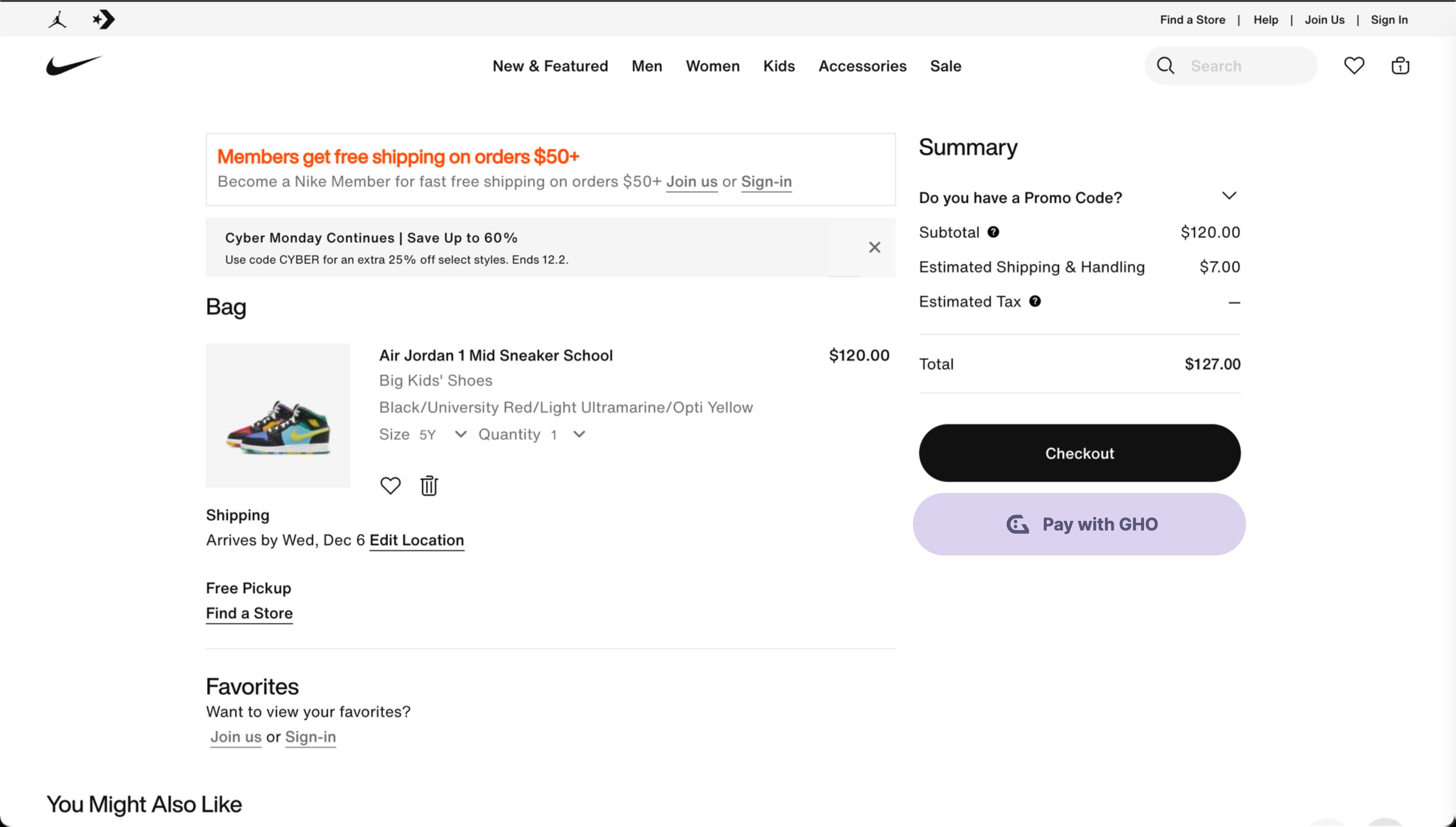Viewport: 1456px width, 827px height.
Task: Click the New & Featured menu item
Action: click(x=550, y=65)
